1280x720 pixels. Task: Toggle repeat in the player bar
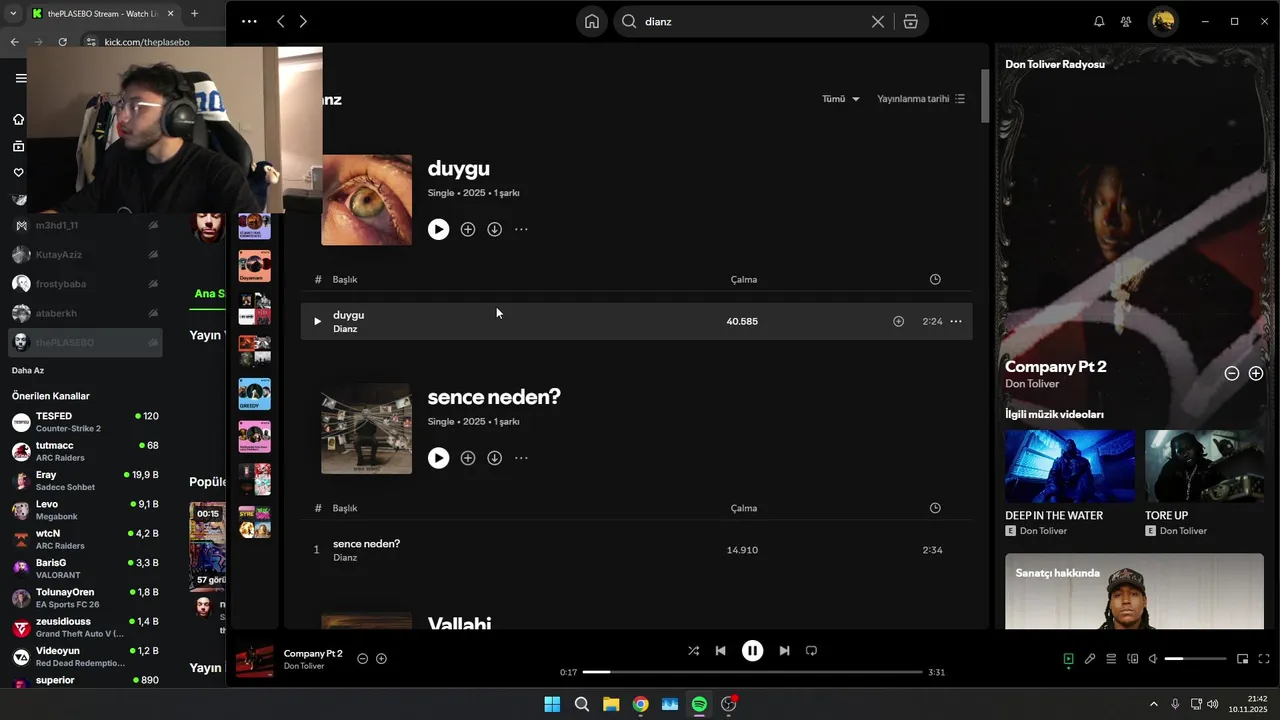811,650
